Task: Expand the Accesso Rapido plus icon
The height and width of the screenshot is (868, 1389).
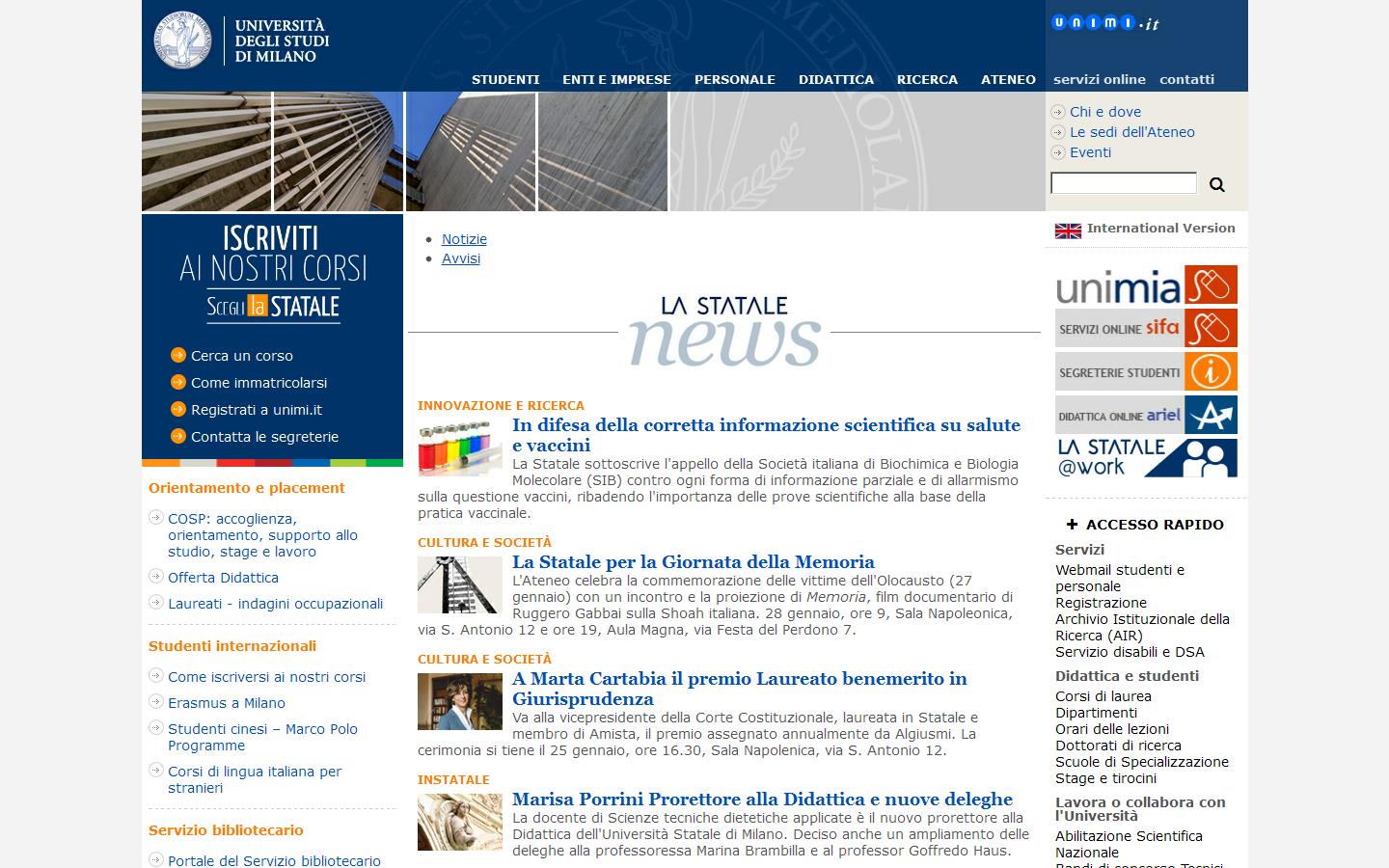Action: tap(1072, 525)
